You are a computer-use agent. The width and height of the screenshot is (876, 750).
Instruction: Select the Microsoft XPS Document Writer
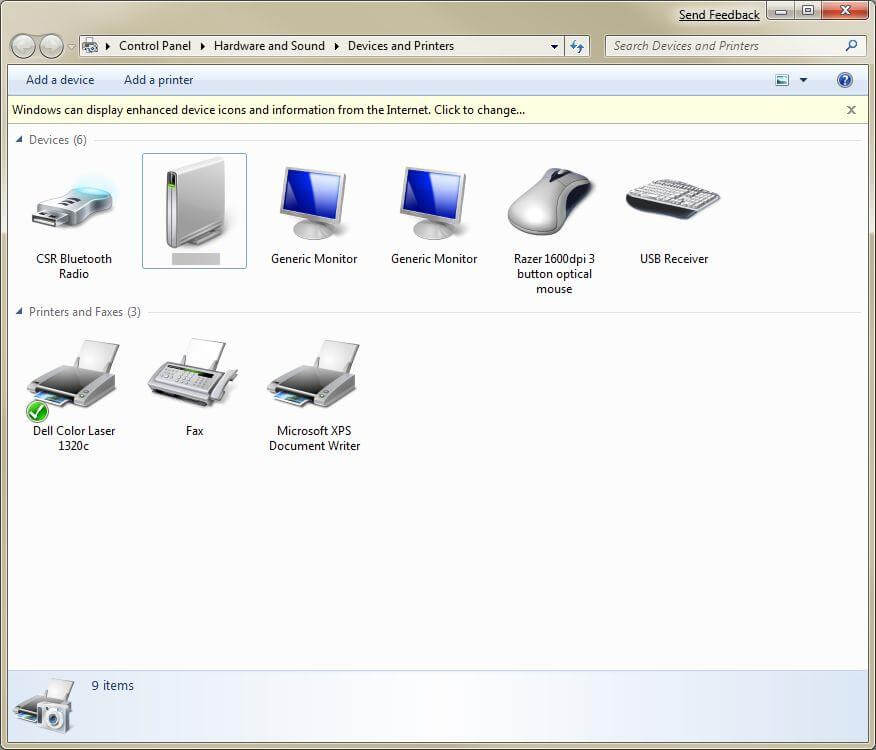point(313,375)
